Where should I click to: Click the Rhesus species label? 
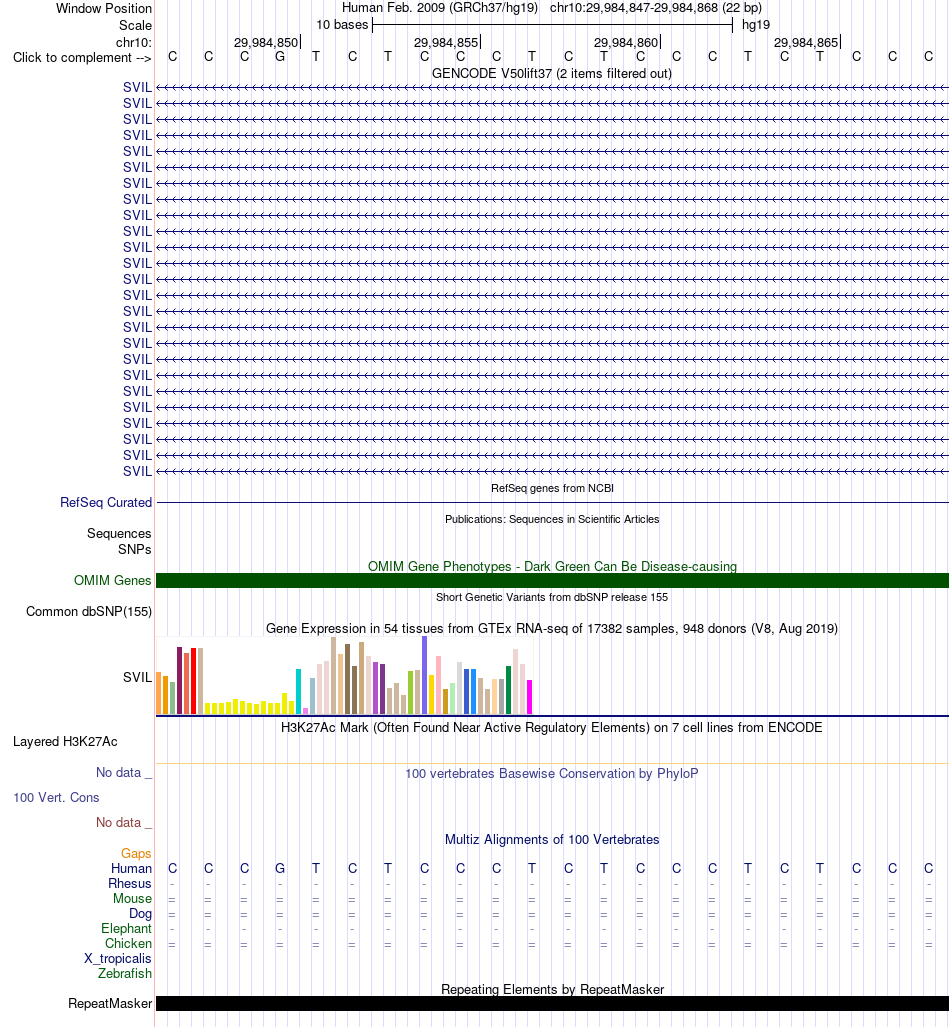coord(130,883)
